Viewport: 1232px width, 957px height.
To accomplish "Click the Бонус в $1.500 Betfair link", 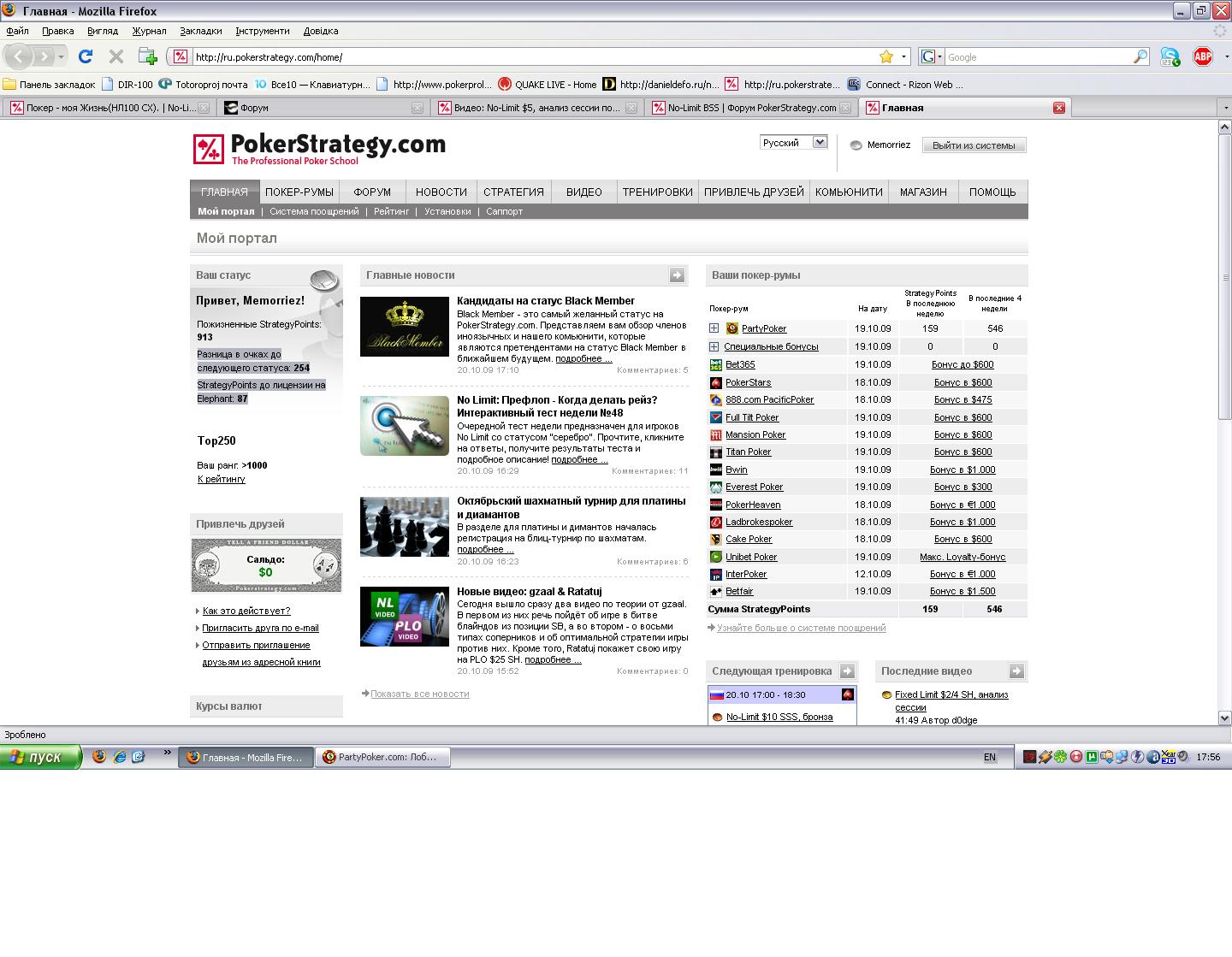I will pos(962,591).
